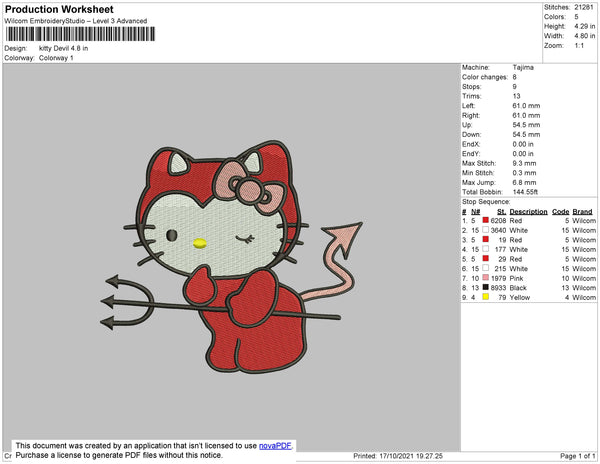Select total bobbin value '144.55ft'
The image size is (600, 464).
525,192
